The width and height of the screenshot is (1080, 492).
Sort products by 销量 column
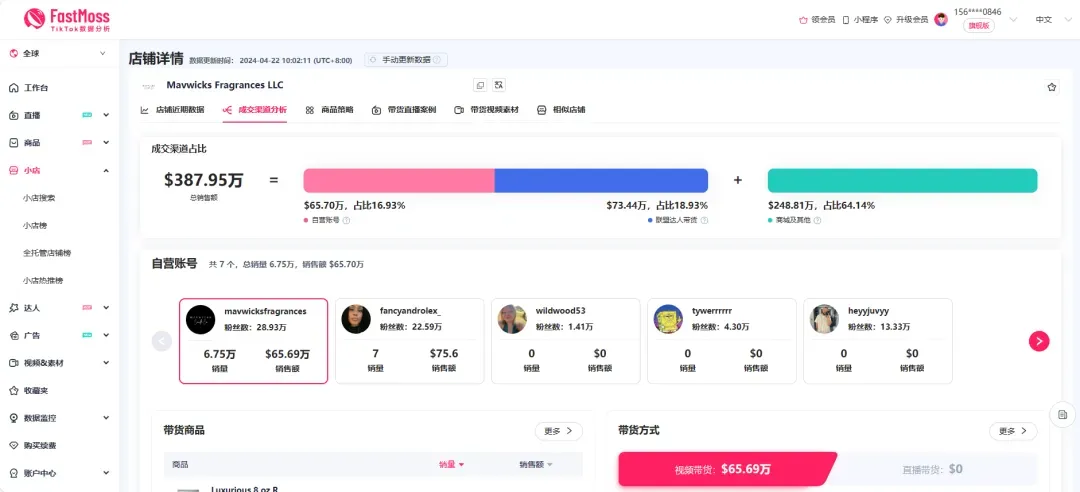coord(451,464)
